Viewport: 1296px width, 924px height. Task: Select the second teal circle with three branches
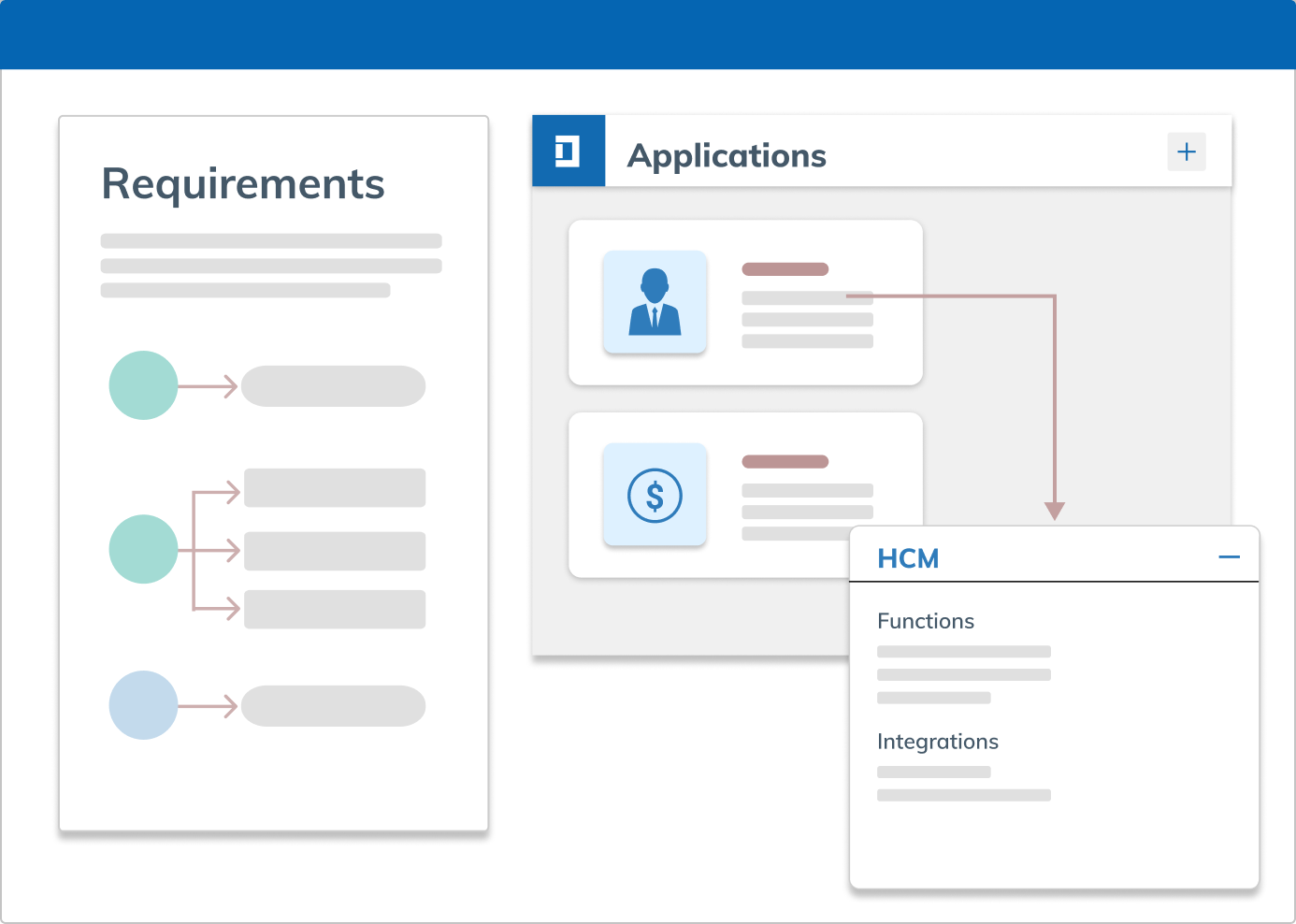[x=143, y=549]
